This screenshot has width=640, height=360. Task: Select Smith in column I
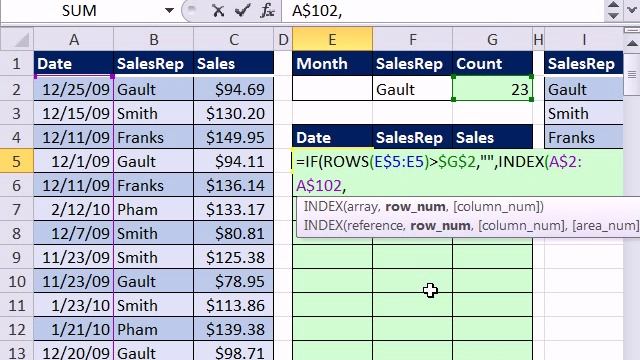584,113
